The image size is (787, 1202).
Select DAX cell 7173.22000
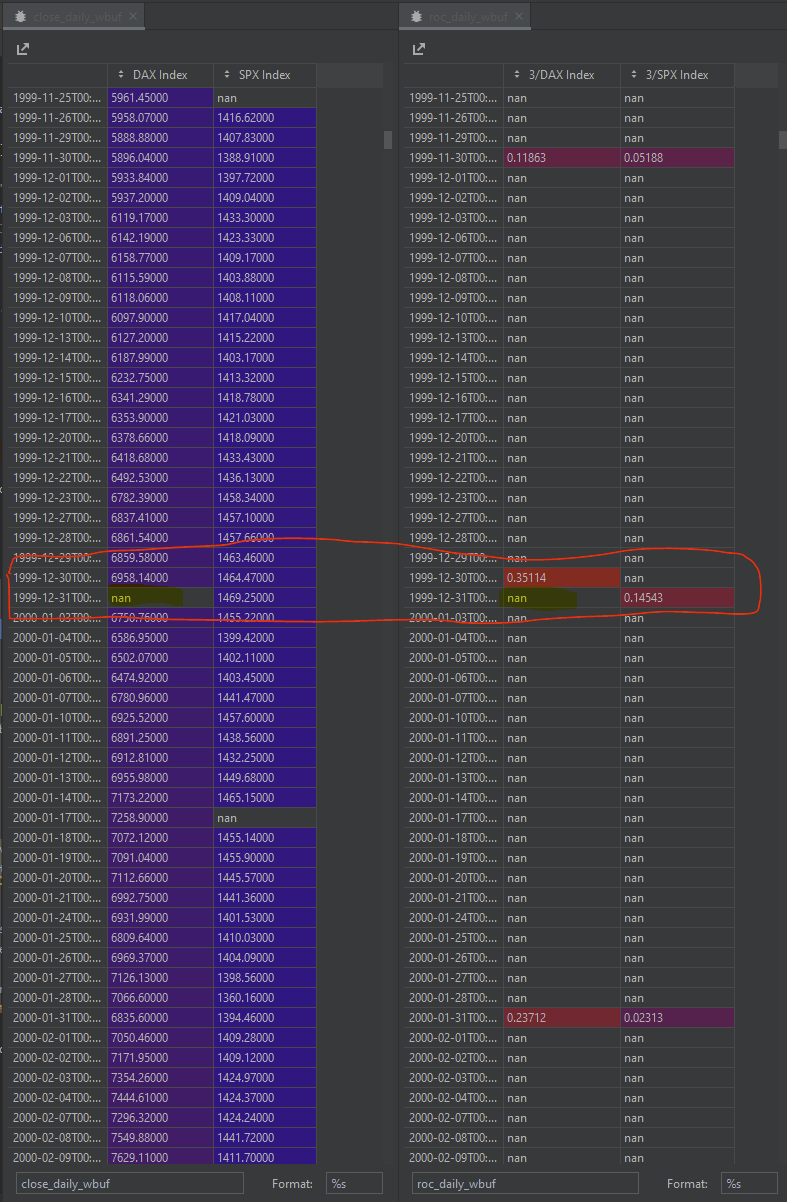click(160, 798)
